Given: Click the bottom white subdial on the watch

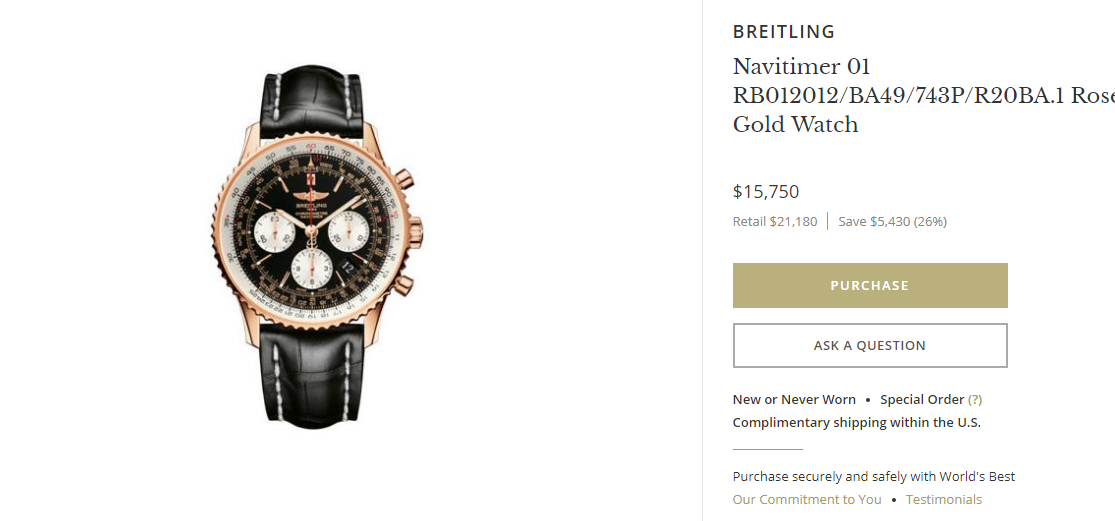Looking at the screenshot, I should click(311, 267).
